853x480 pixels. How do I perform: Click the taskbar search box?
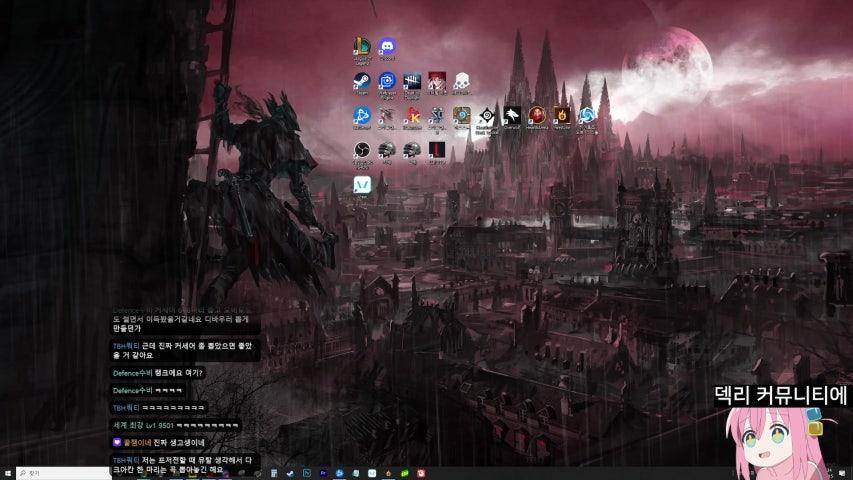(64, 473)
